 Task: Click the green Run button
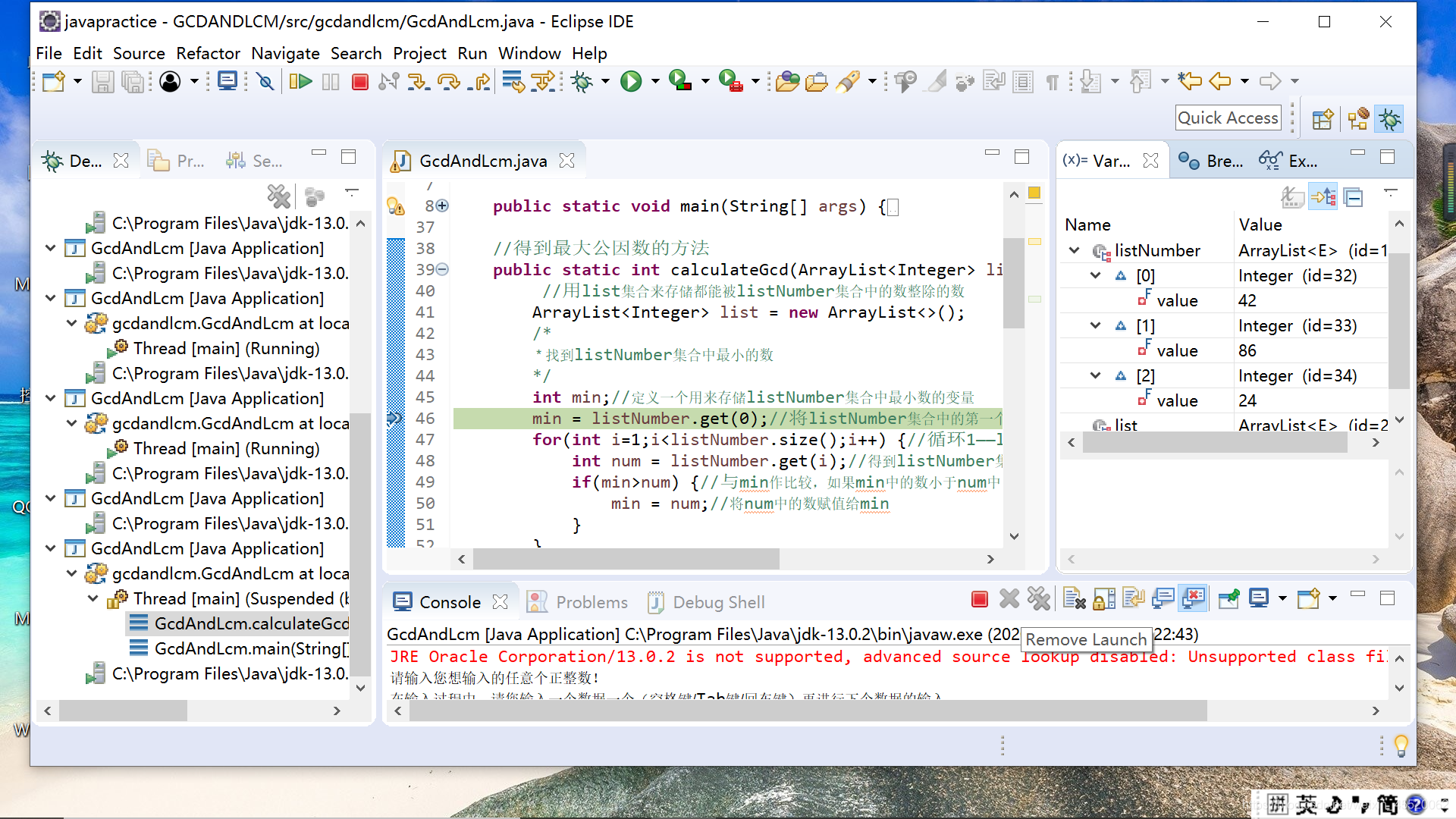click(631, 81)
